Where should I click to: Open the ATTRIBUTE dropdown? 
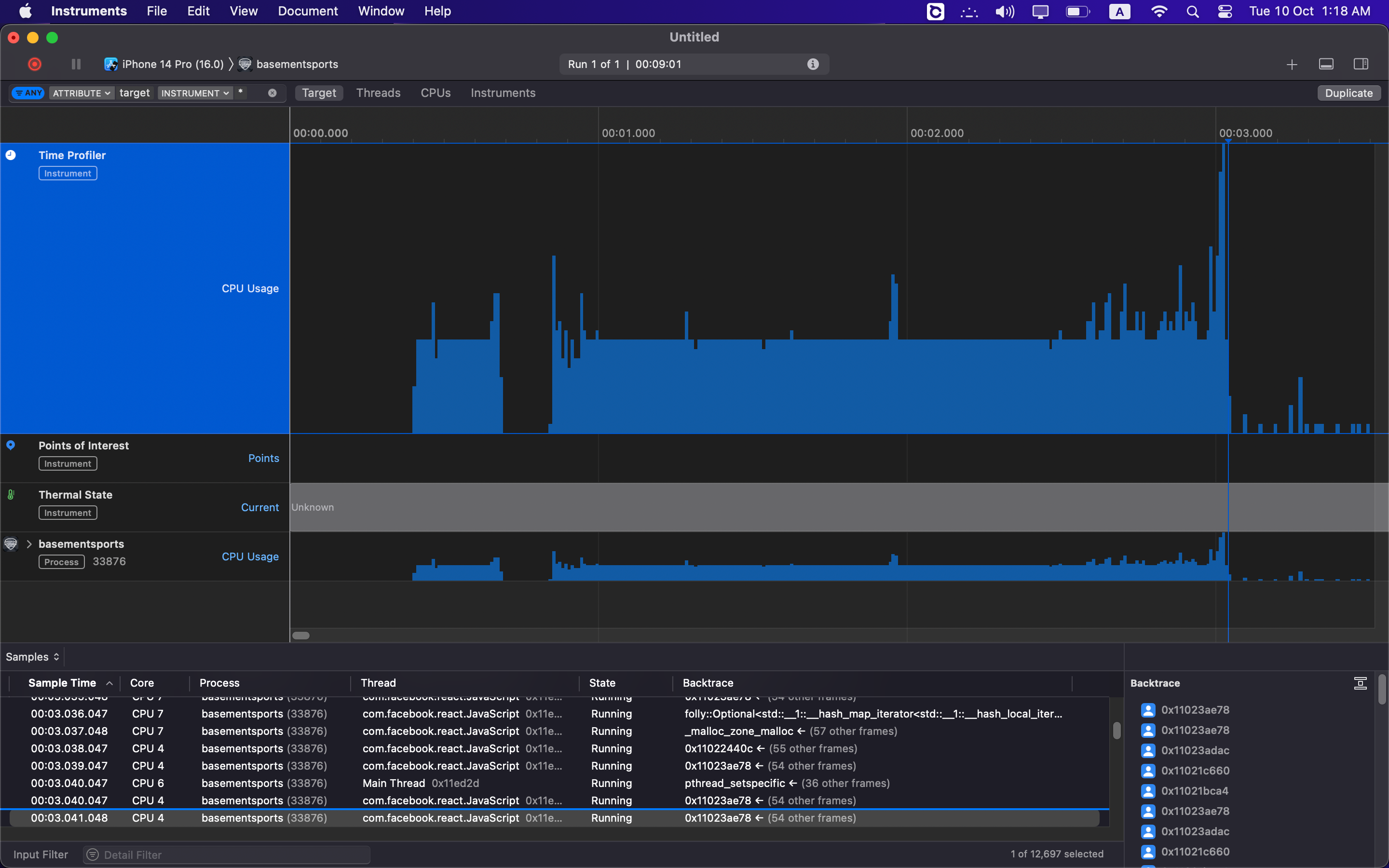point(82,93)
